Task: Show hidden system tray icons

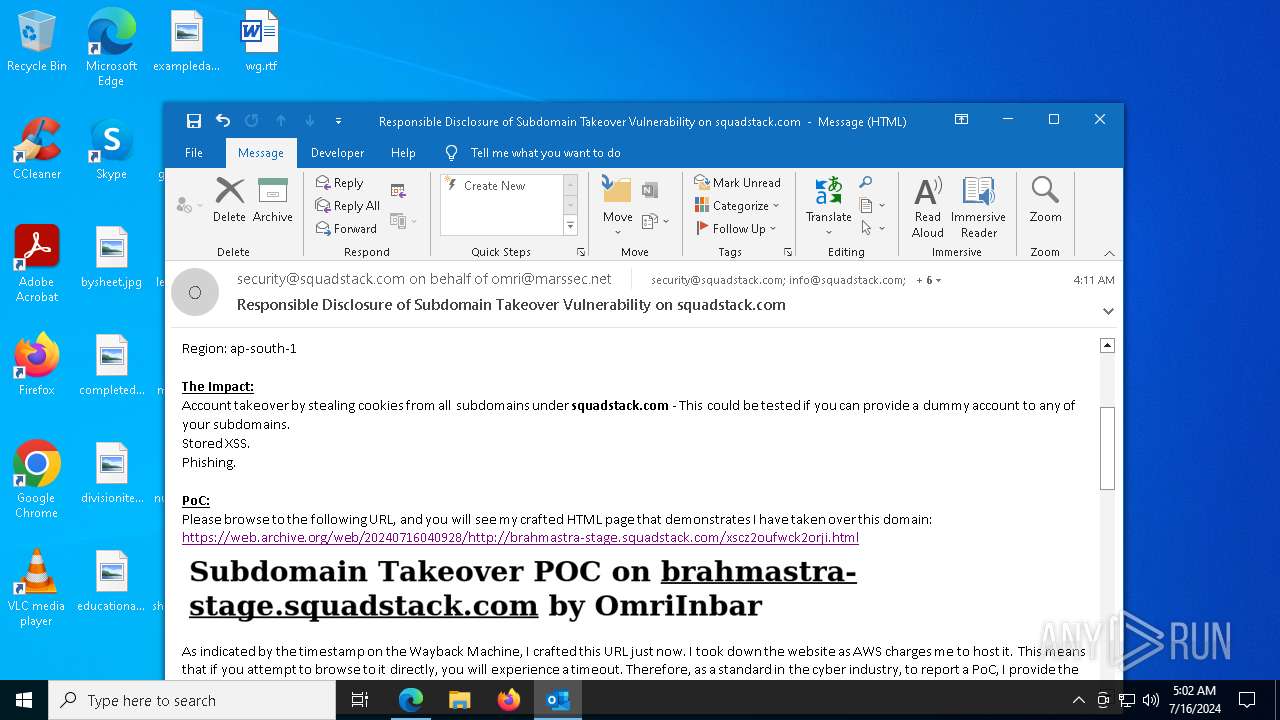Action: tap(1078, 700)
